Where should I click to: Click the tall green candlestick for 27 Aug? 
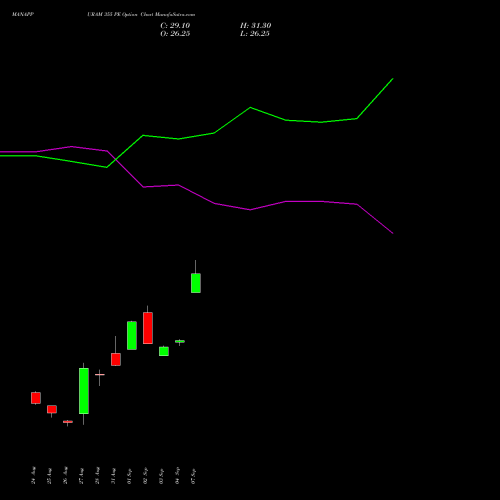[x=84, y=391]
